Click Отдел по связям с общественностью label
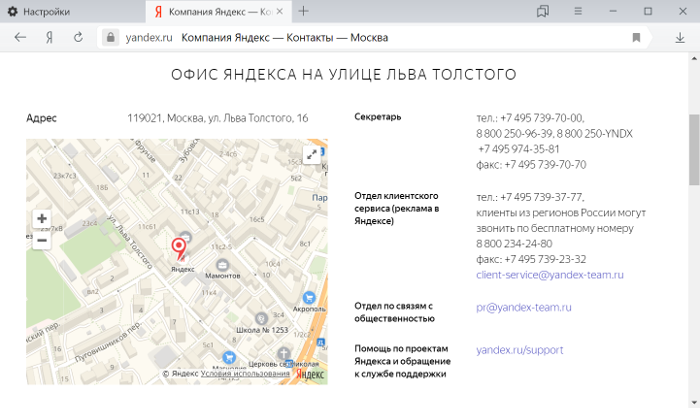Viewport: 700px width, 408px height. (x=395, y=312)
